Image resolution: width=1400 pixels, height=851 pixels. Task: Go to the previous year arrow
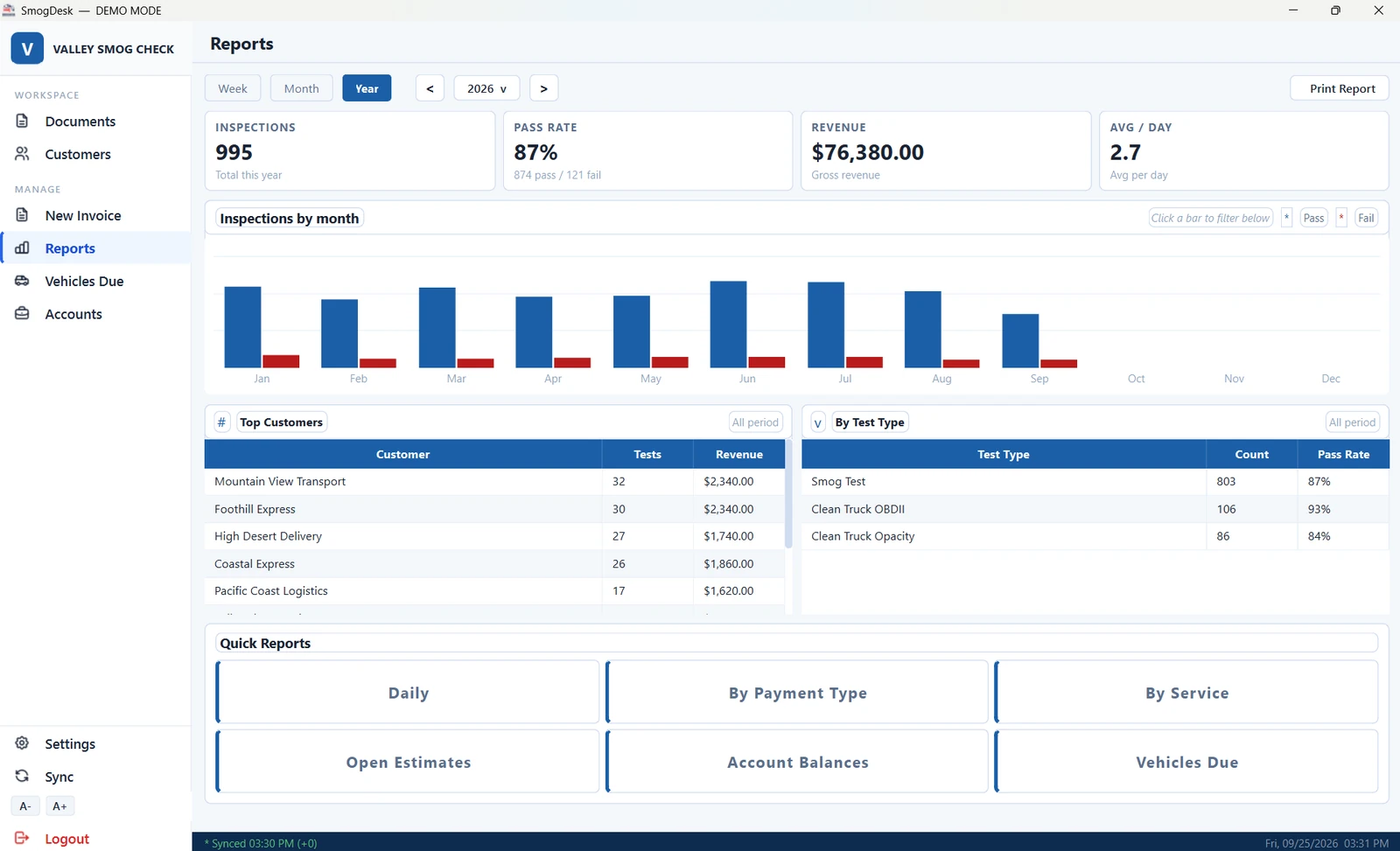pos(430,88)
